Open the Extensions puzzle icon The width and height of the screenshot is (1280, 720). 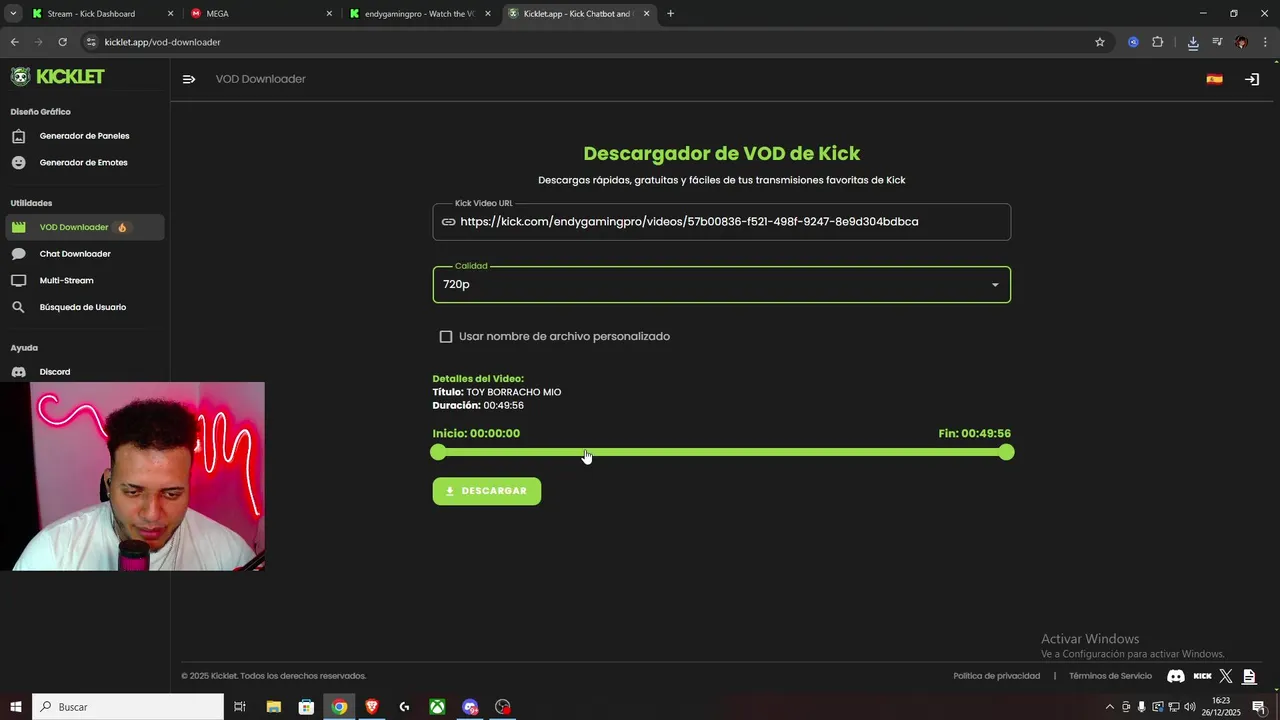click(1158, 42)
